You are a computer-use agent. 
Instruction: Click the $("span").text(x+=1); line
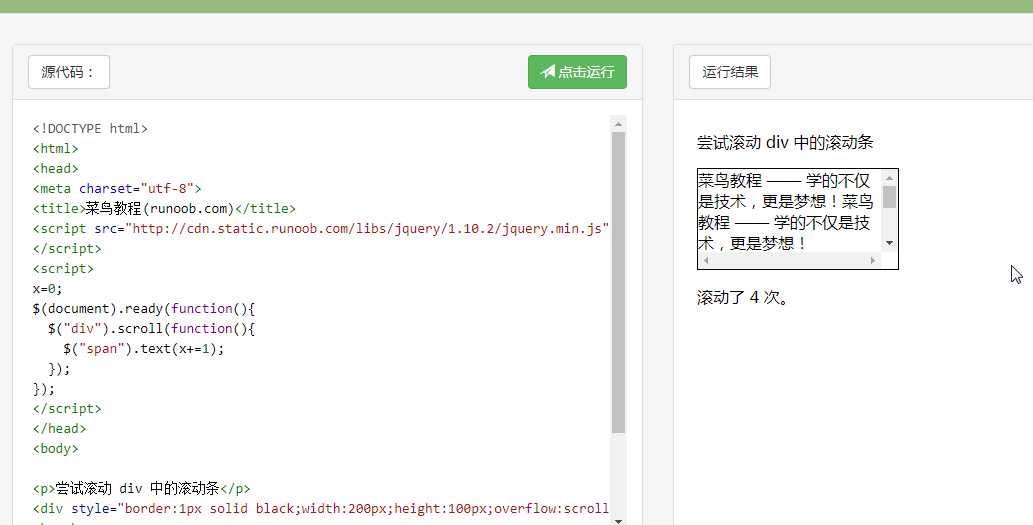tap(144, 348)
